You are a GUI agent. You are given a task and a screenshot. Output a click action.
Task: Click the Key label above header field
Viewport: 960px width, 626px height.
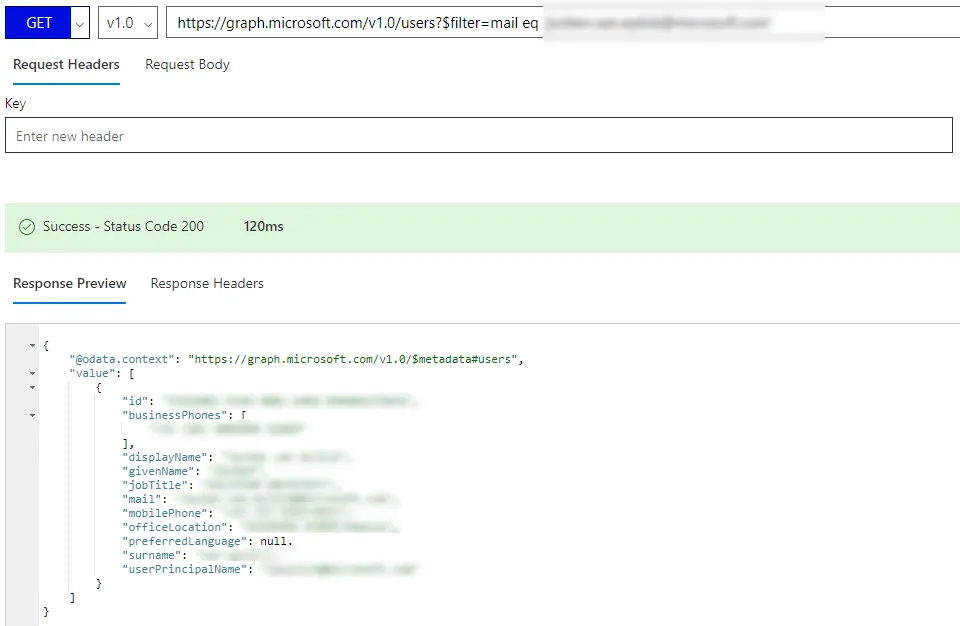tap(15, 104)
